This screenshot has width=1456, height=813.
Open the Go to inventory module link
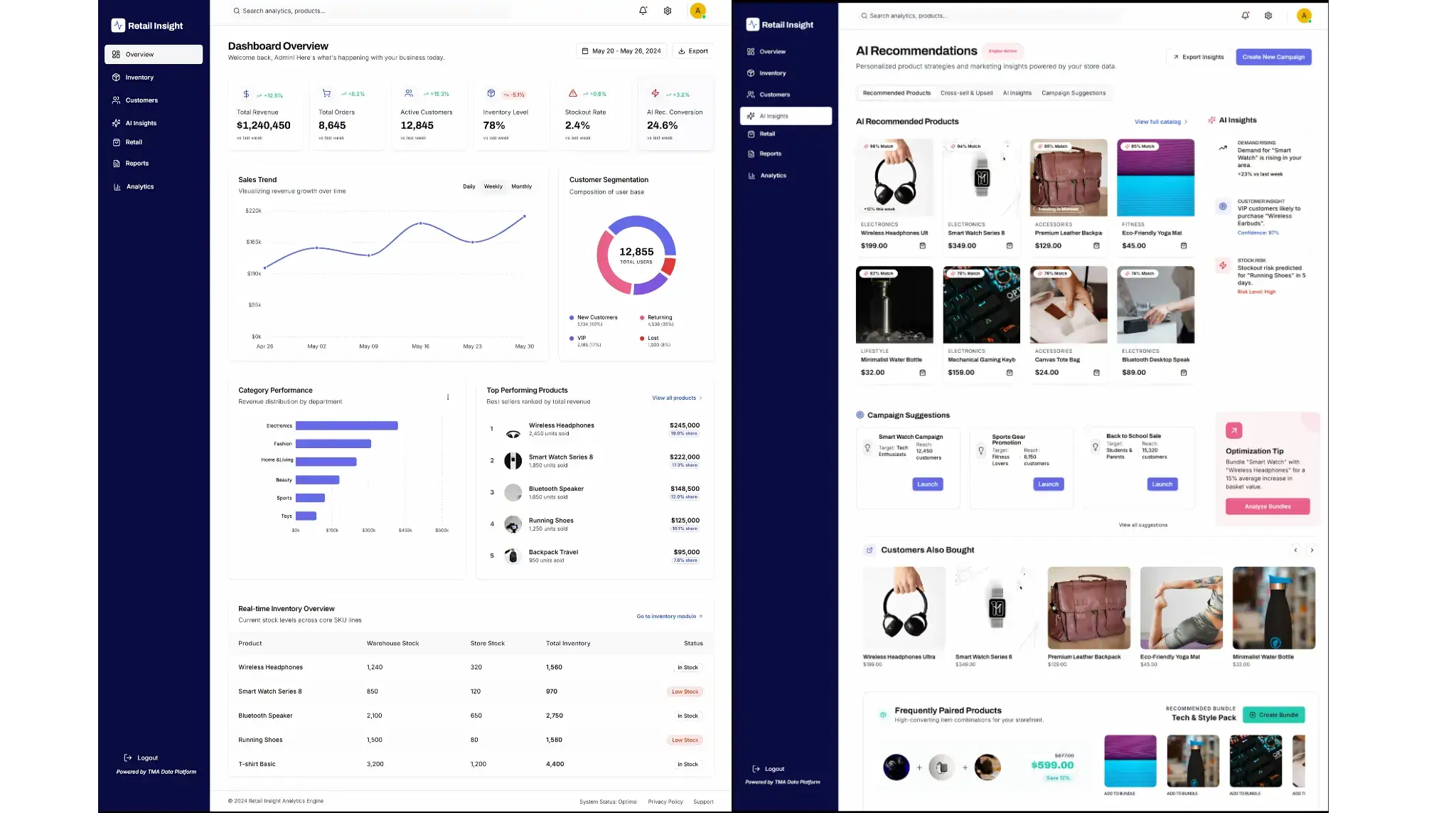coord(669,617)
